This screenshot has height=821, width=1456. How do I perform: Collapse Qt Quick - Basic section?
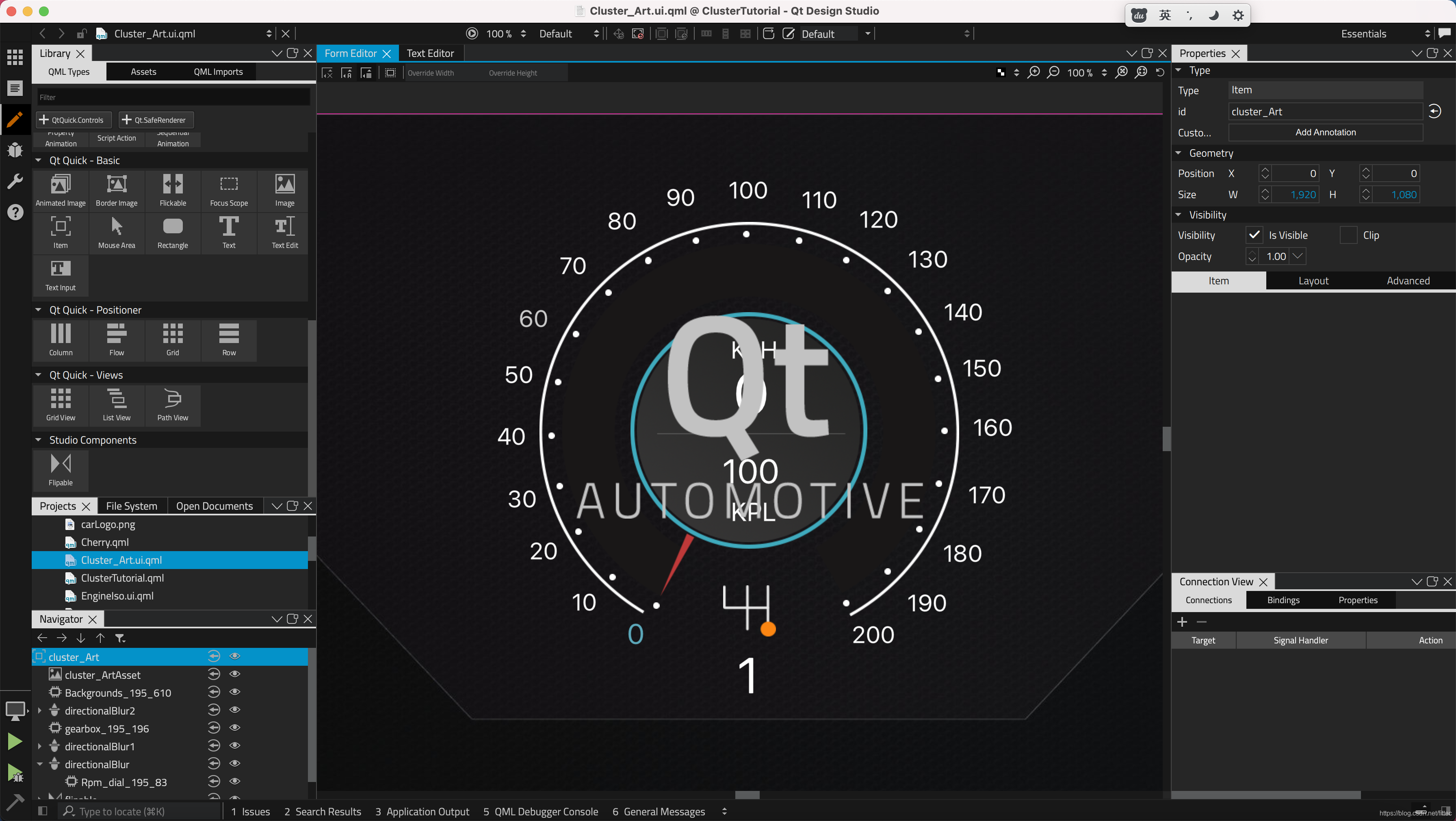click(39, 161)
